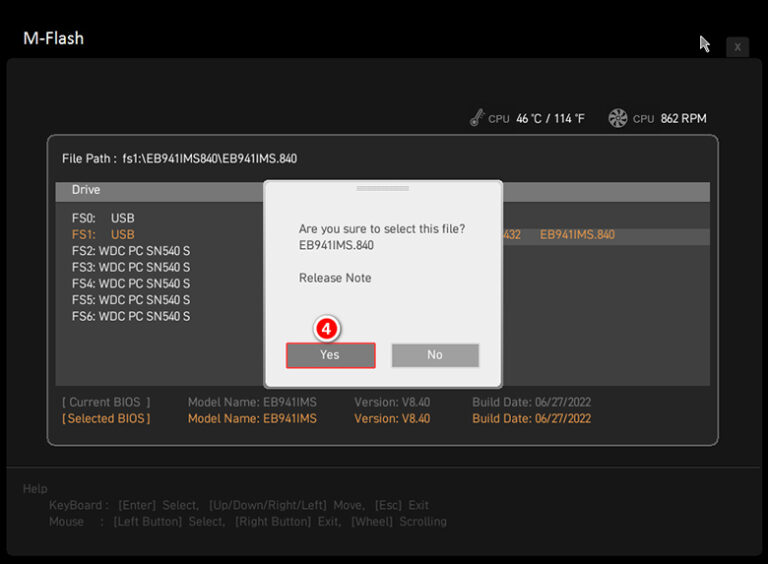This screenshot has height=564, width=768.
Task: Choose the EB941IMS.840 file in list
Action: tap(577, 235)
